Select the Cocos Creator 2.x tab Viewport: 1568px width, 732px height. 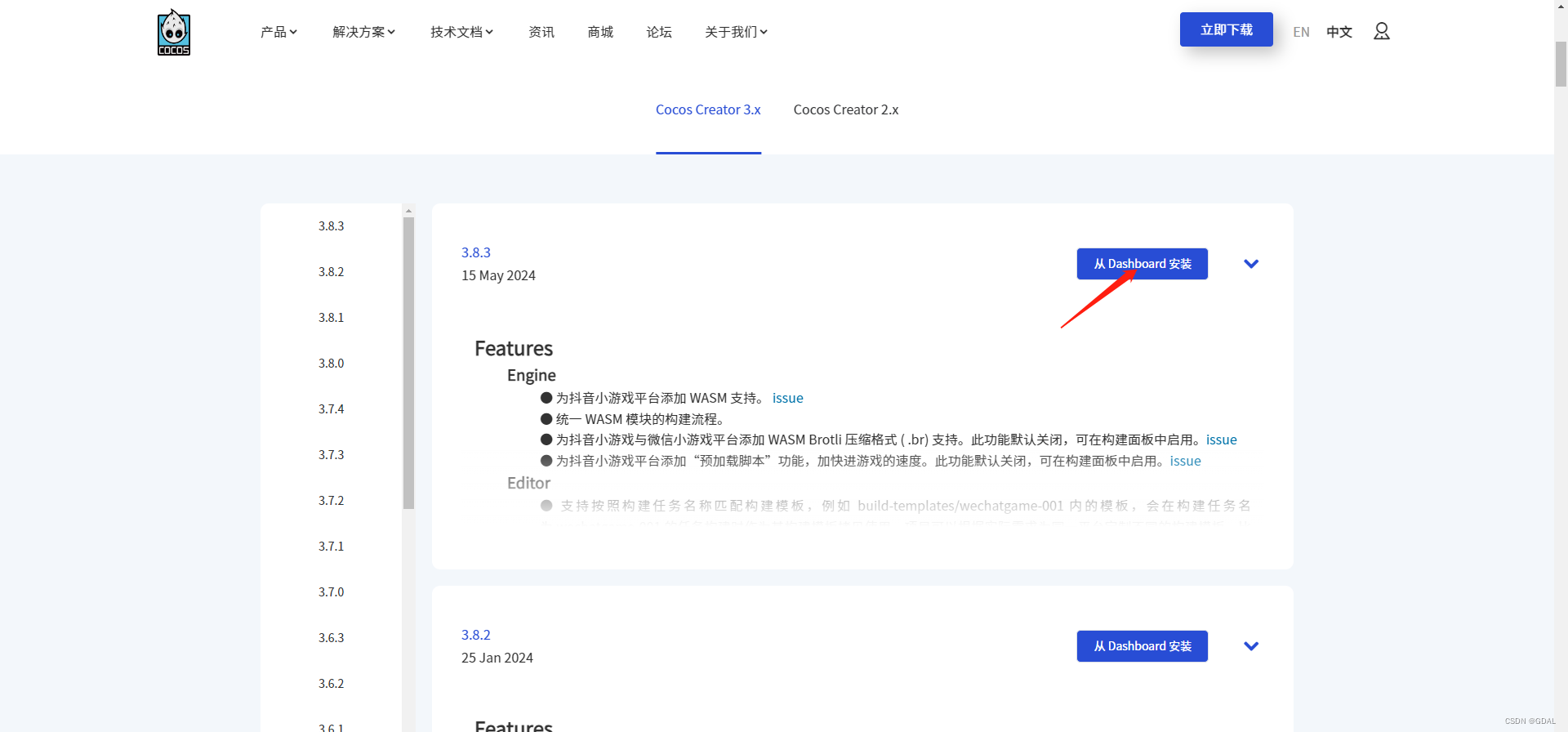[846, 109]
